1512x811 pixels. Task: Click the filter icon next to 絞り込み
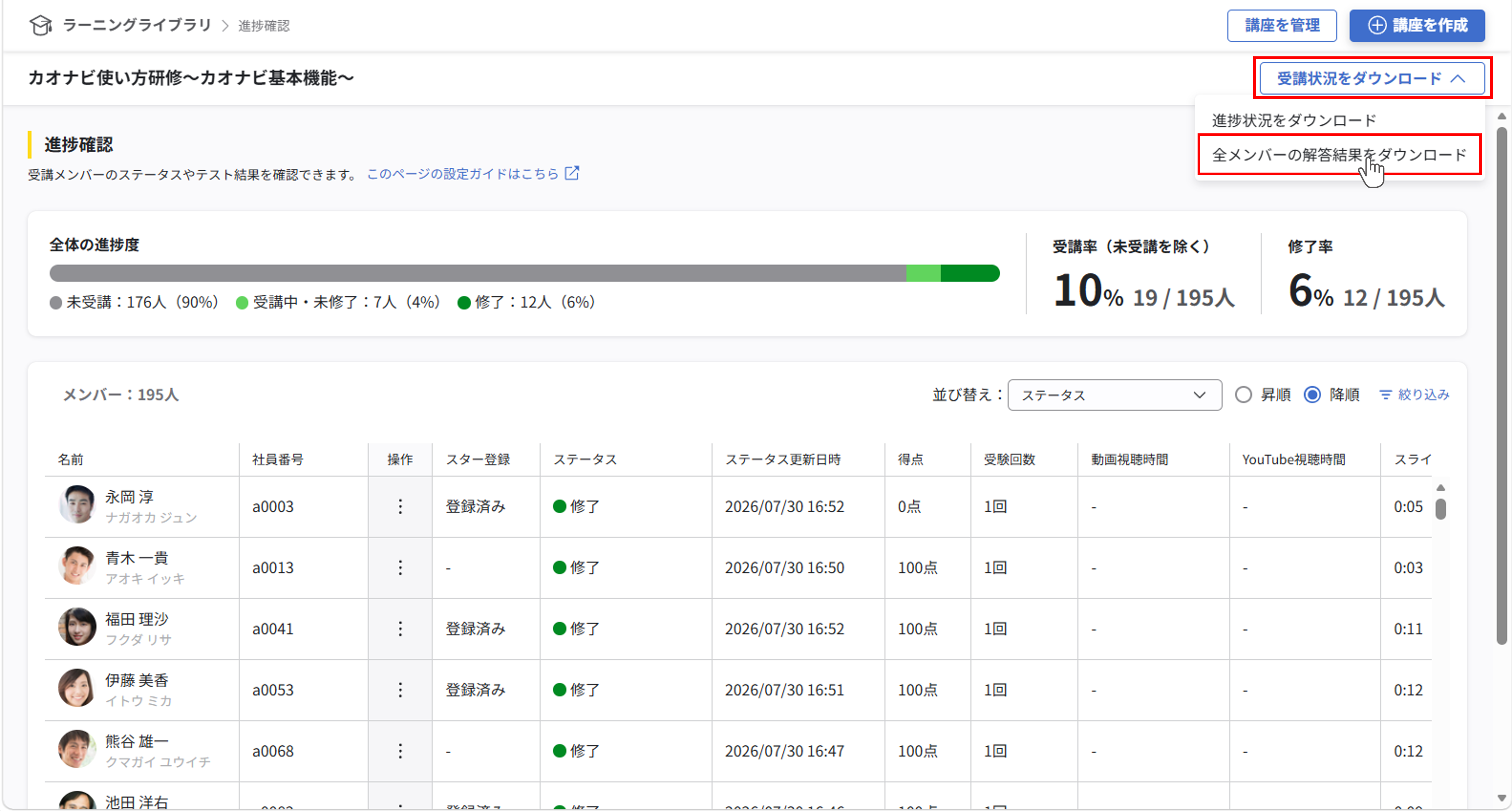click(1385, 395)
